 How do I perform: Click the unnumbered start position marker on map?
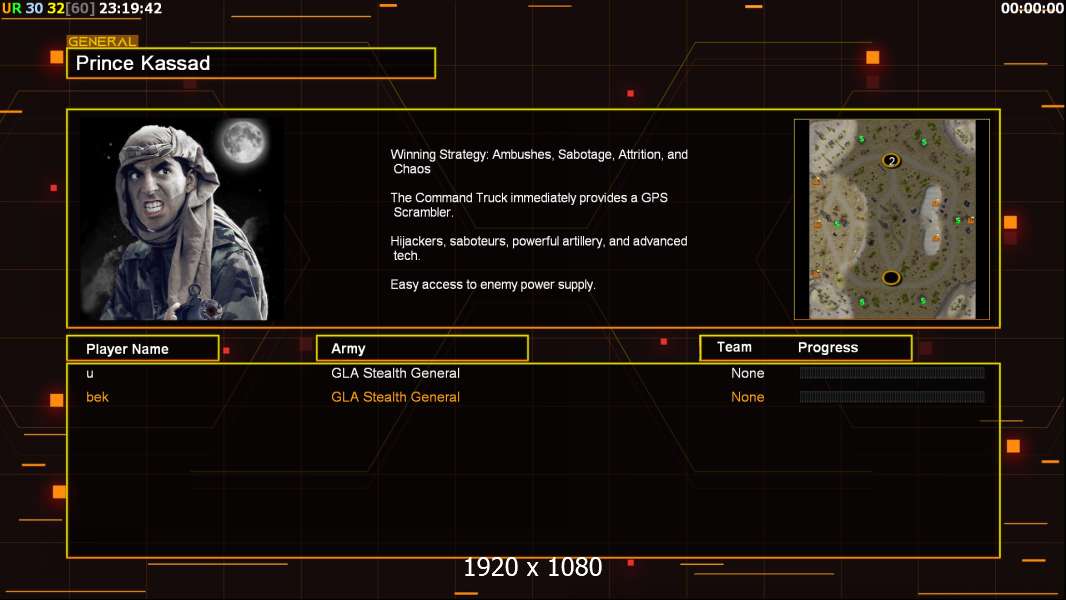891,277
